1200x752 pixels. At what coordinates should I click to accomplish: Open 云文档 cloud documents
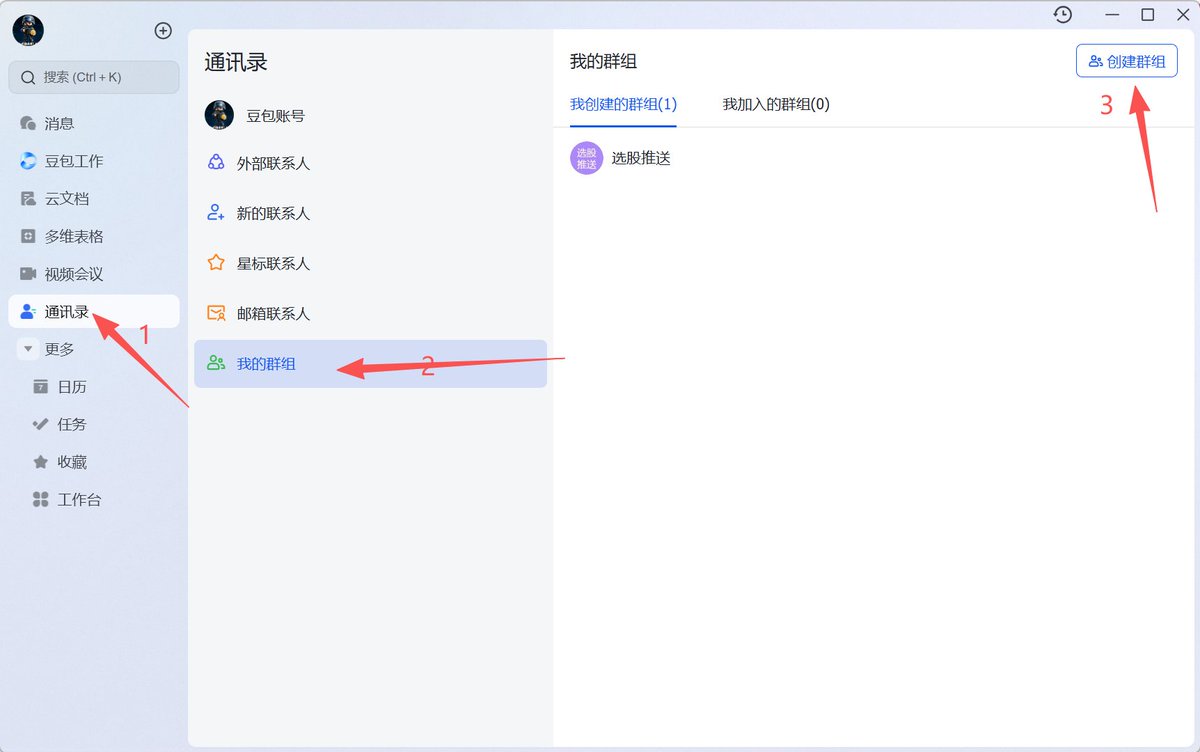point(94,199)
